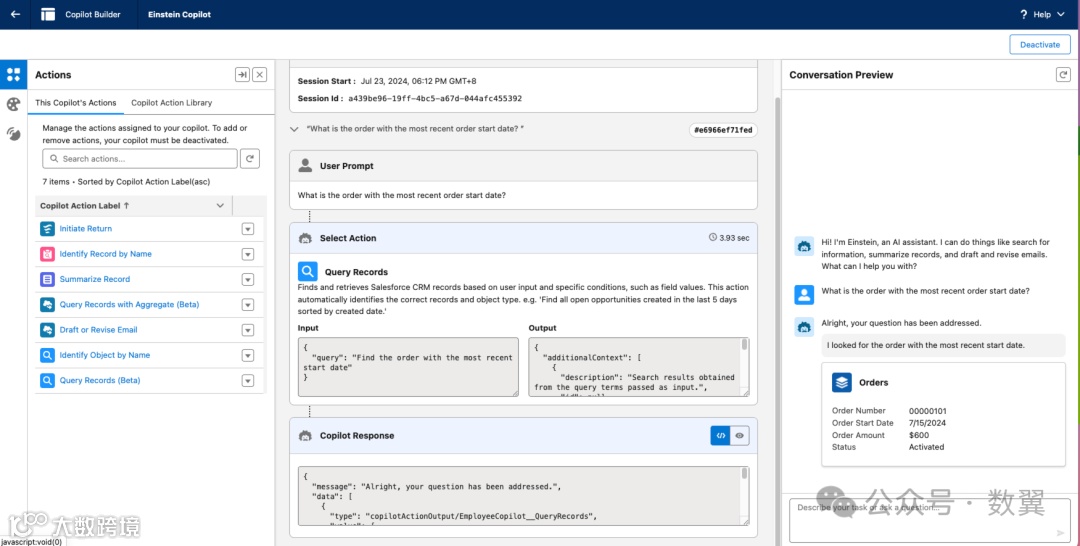Image resolution: width=1080 pixels, height=546 pixels.
Task: Click the Draft or Revise Email icon
Action: point(47,330)
